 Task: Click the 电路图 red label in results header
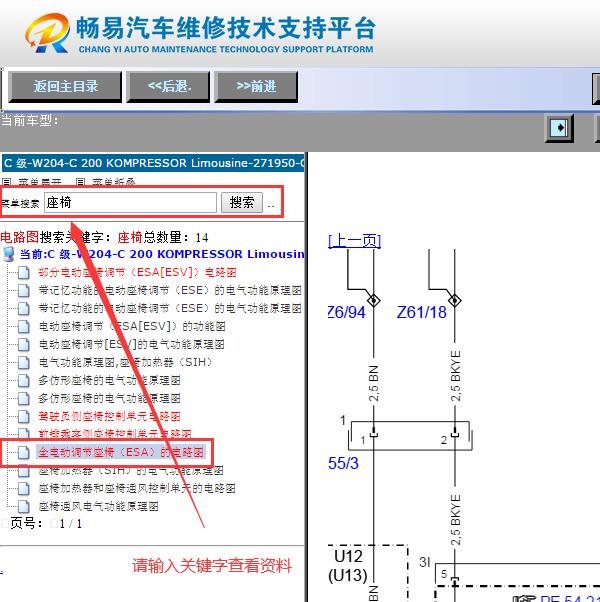[x=20, y=237]
